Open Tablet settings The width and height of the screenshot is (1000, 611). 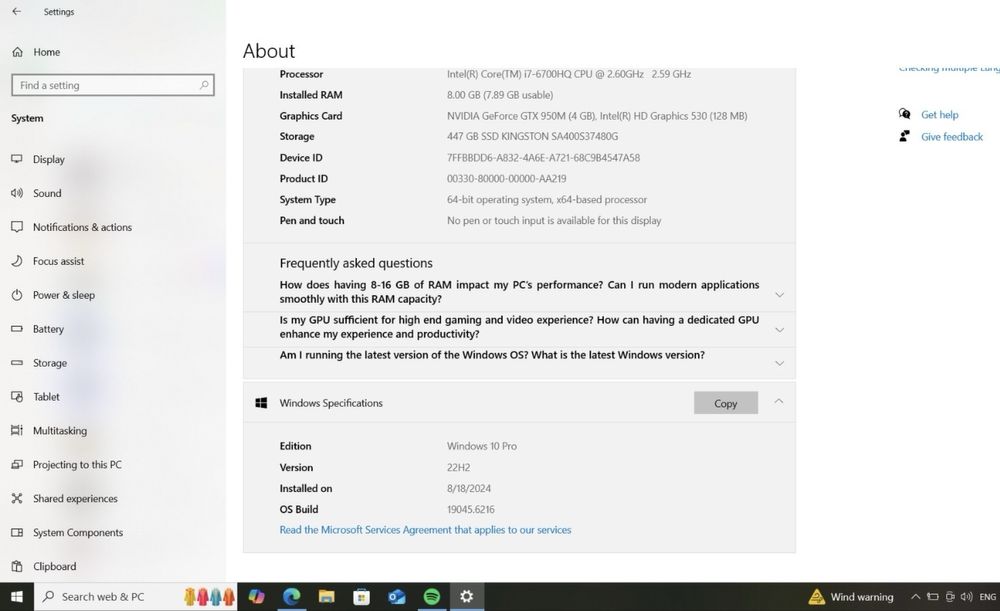46,397
